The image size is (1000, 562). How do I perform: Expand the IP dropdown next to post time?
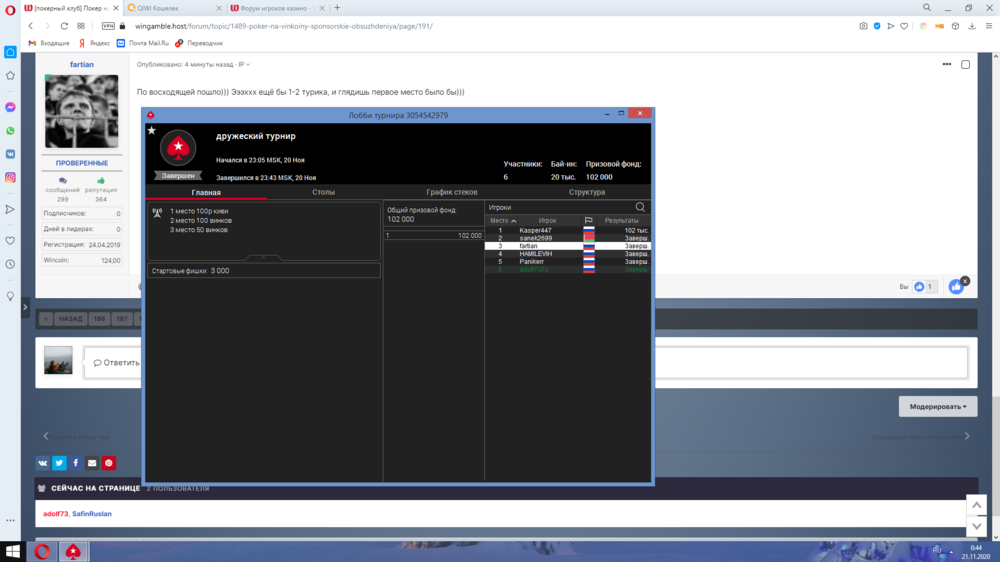click(x=242, y=64)
